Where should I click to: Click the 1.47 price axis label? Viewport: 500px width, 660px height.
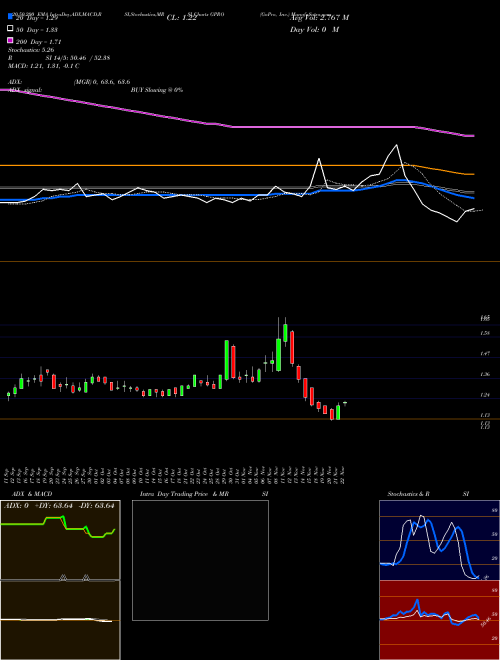(485, 354)
